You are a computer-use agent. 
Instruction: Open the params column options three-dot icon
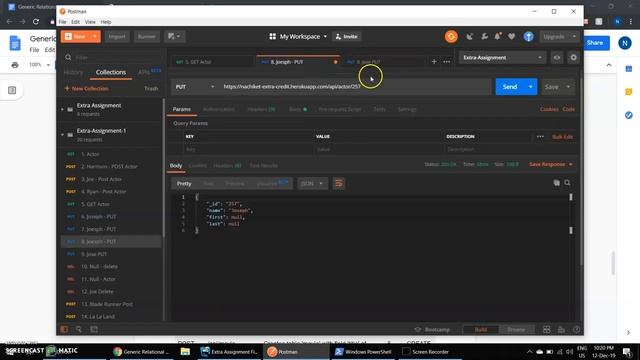point(540,137)
